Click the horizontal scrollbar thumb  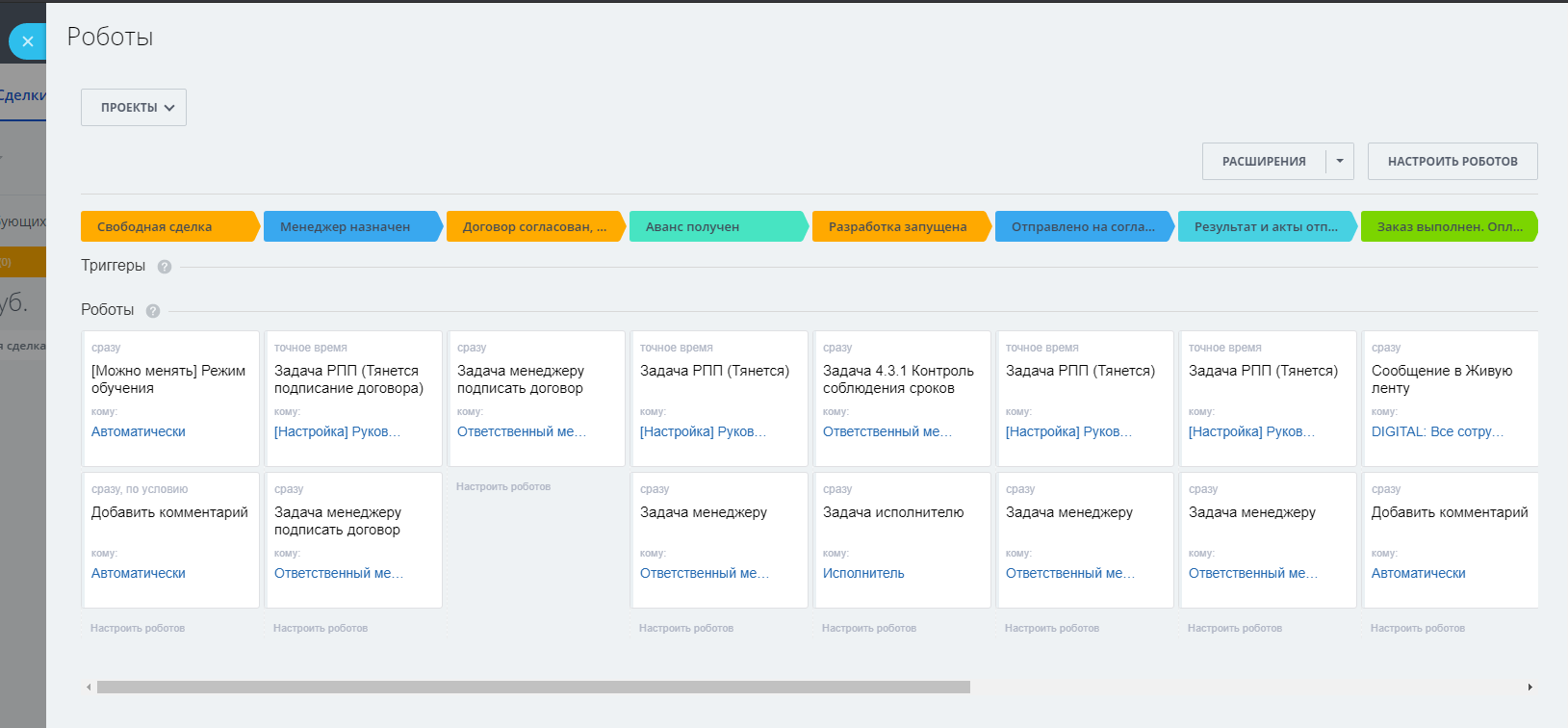point(533,688)
